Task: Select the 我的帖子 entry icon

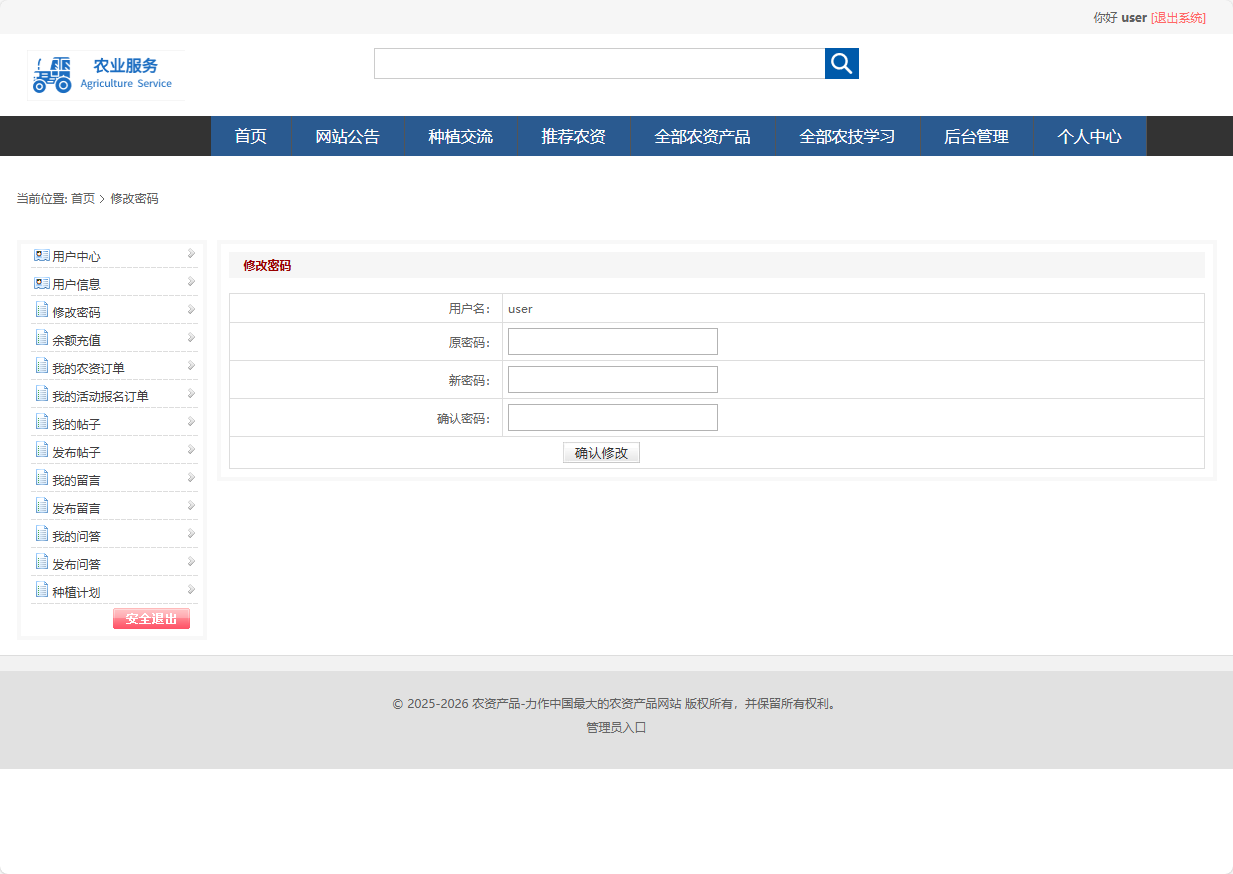Action: pos(40,422)
